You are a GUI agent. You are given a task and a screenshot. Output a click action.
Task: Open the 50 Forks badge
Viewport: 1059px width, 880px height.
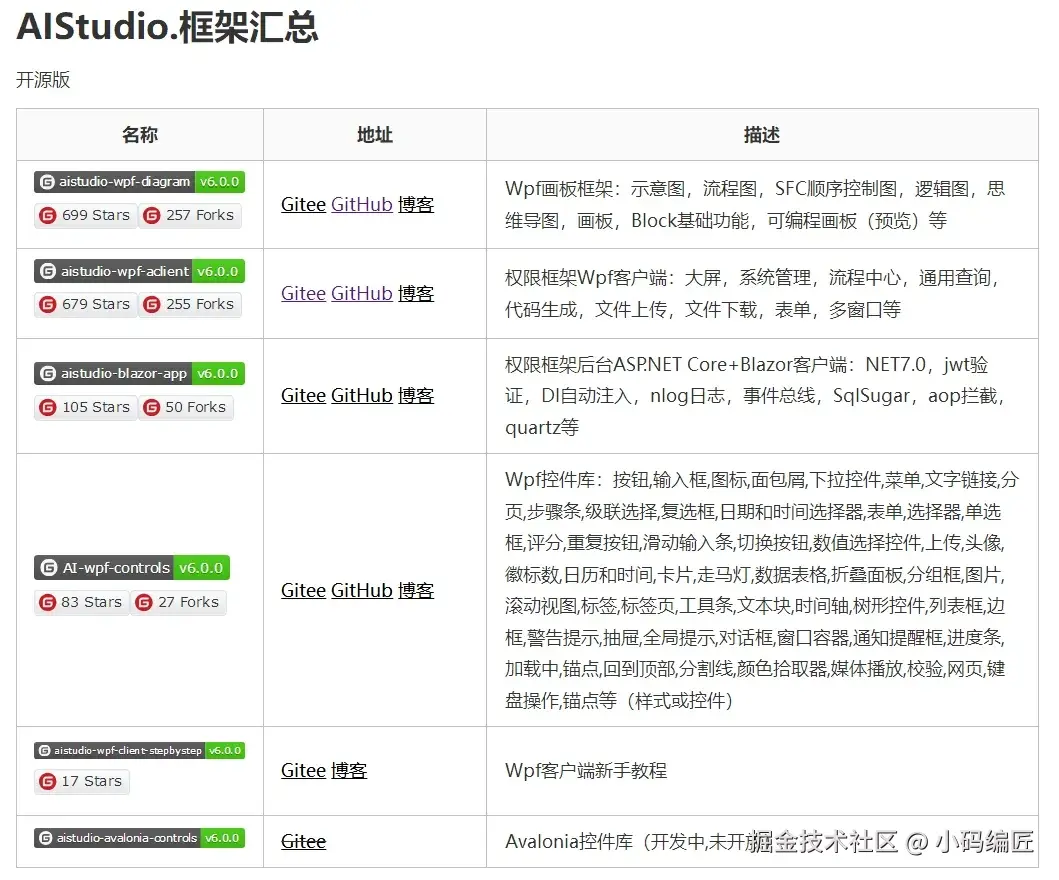[186, 407]
